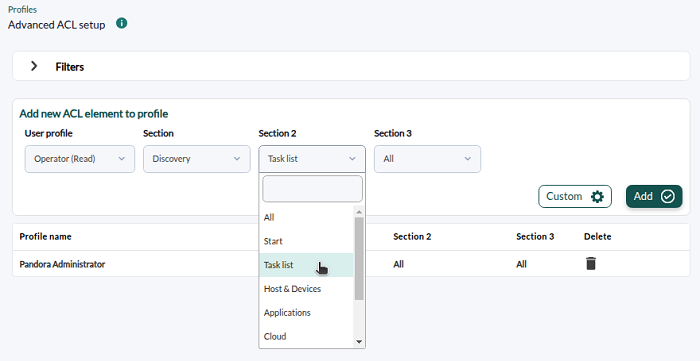Pick Cloud from the dropdown list

(306, 336)
